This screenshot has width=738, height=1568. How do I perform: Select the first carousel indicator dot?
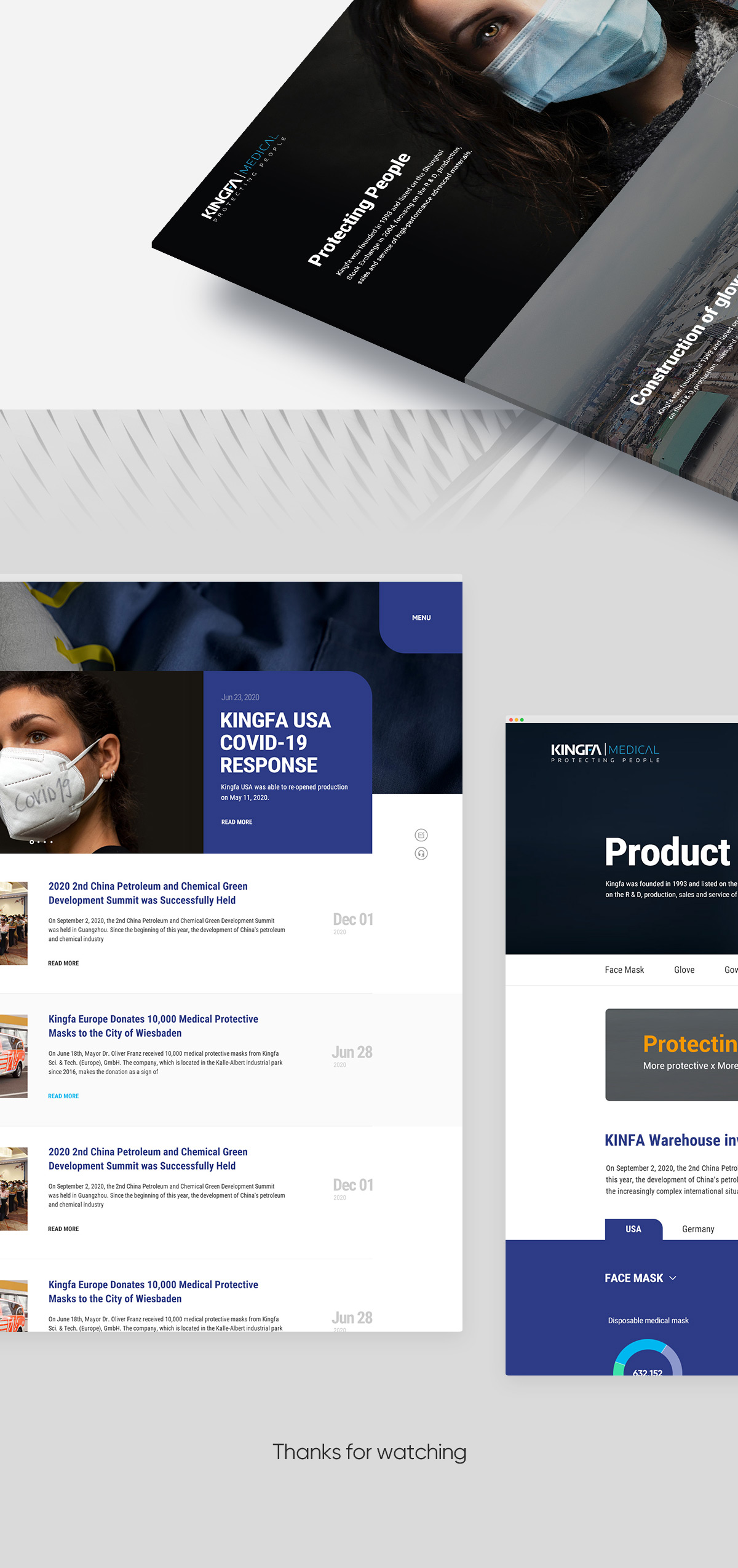(x=32, y=842)
